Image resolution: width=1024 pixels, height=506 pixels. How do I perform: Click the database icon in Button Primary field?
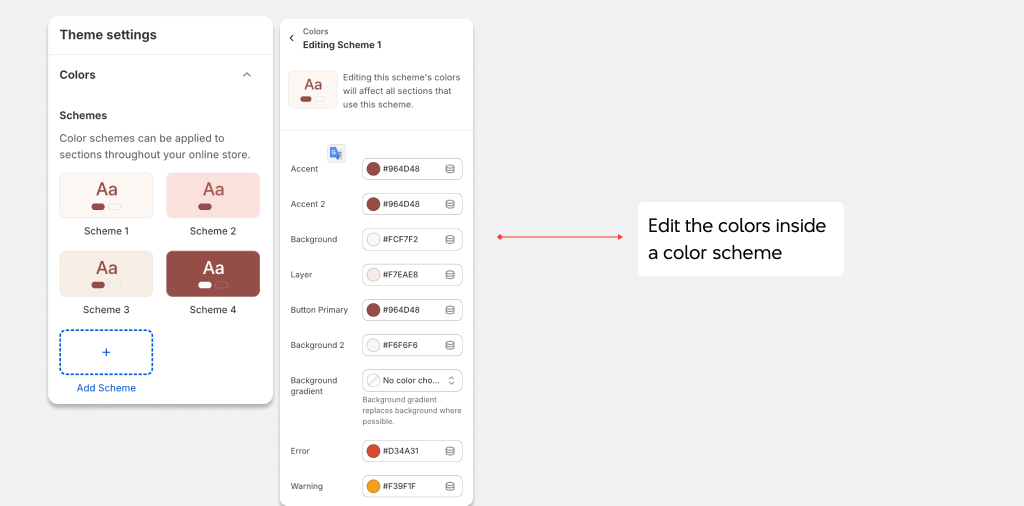(450, 310)
